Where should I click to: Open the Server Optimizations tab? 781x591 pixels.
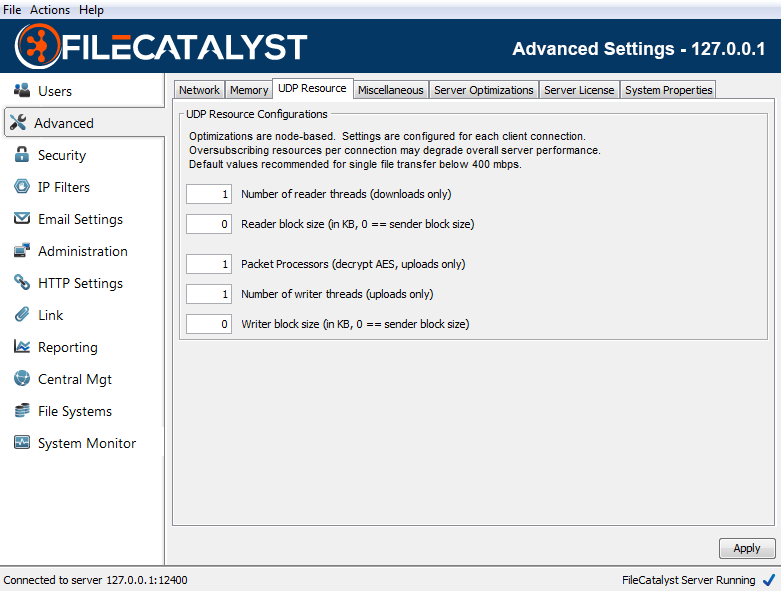click(484, 90)
